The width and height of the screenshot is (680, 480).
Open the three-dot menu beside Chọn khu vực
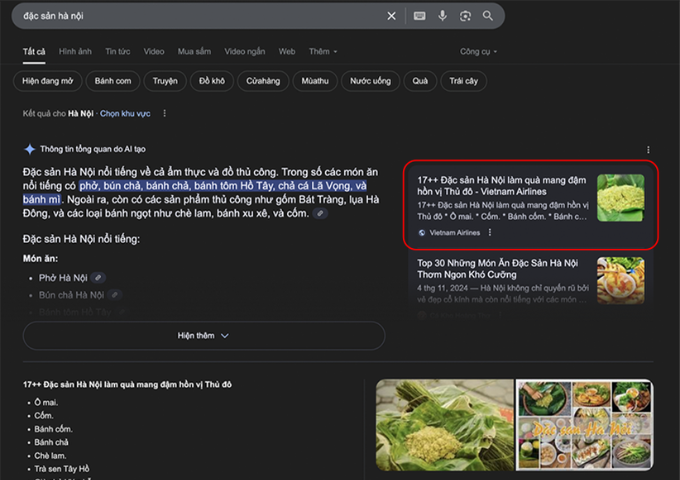click(164, 114)
